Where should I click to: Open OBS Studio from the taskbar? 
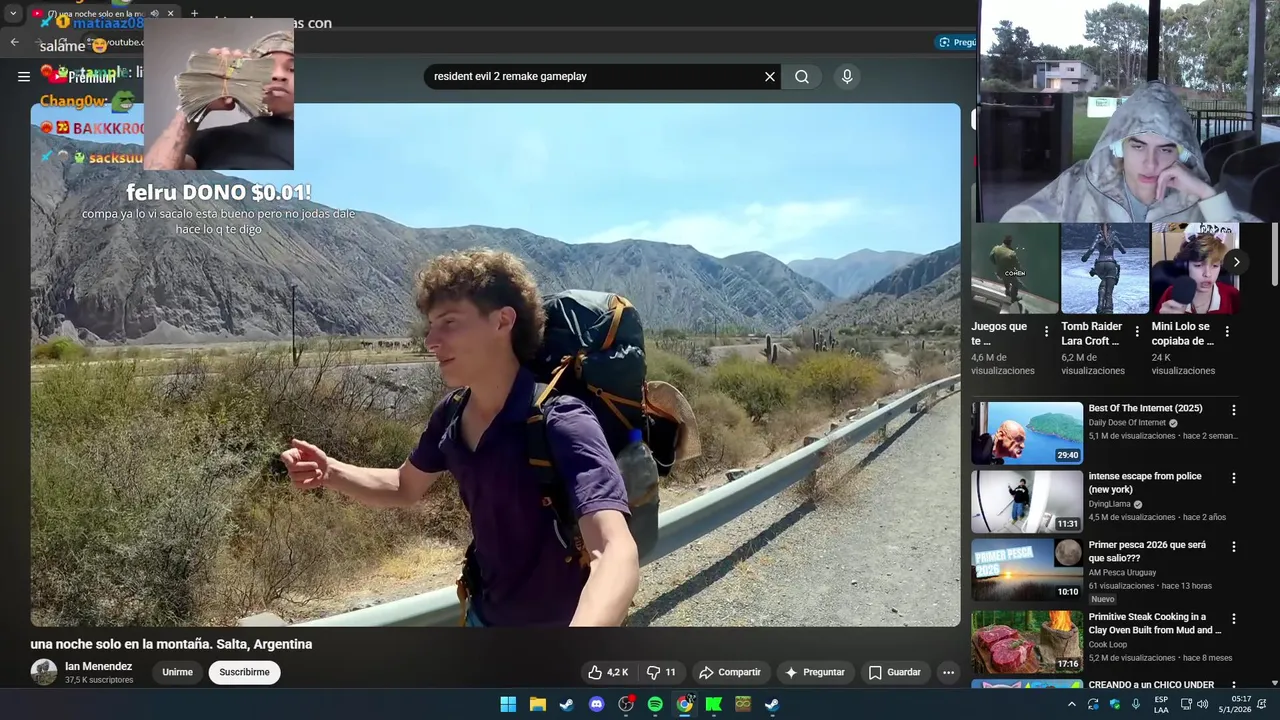click(x=626, y=704)
